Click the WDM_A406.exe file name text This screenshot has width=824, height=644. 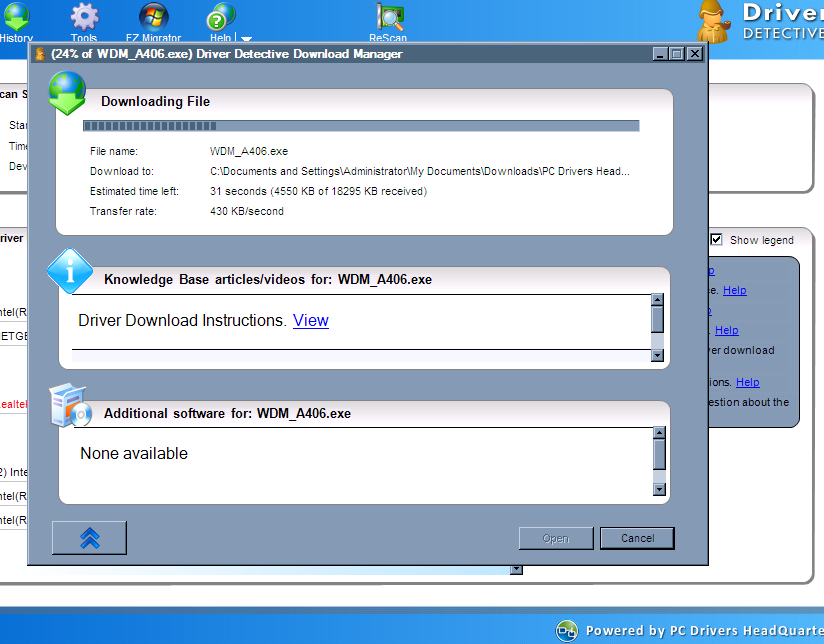[x=249, y=151]
